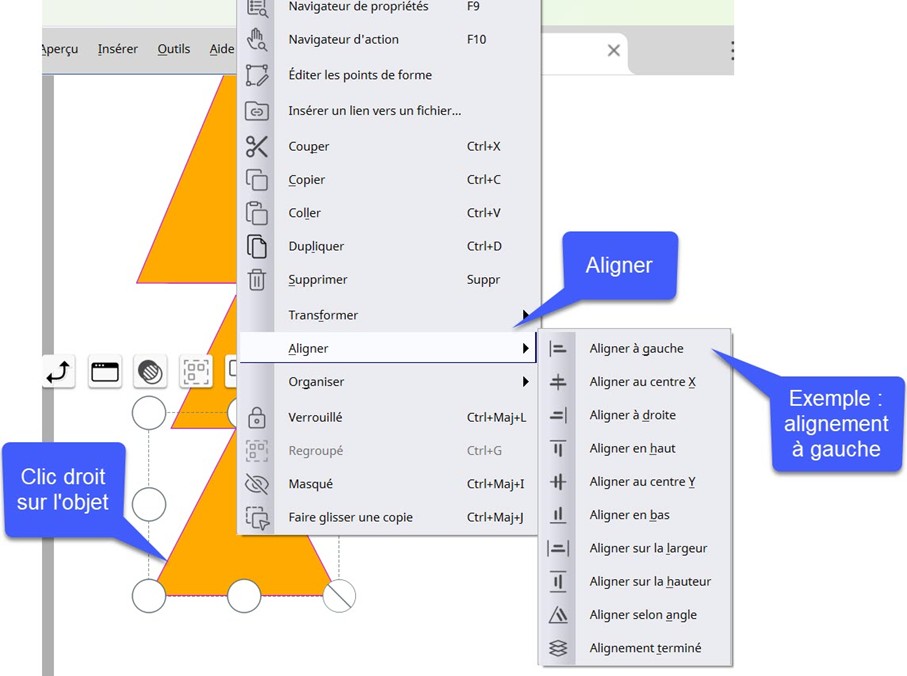Click the hatched circle floating toolbar icon
The width and height of the screenshot is (907, 676).
150,372
